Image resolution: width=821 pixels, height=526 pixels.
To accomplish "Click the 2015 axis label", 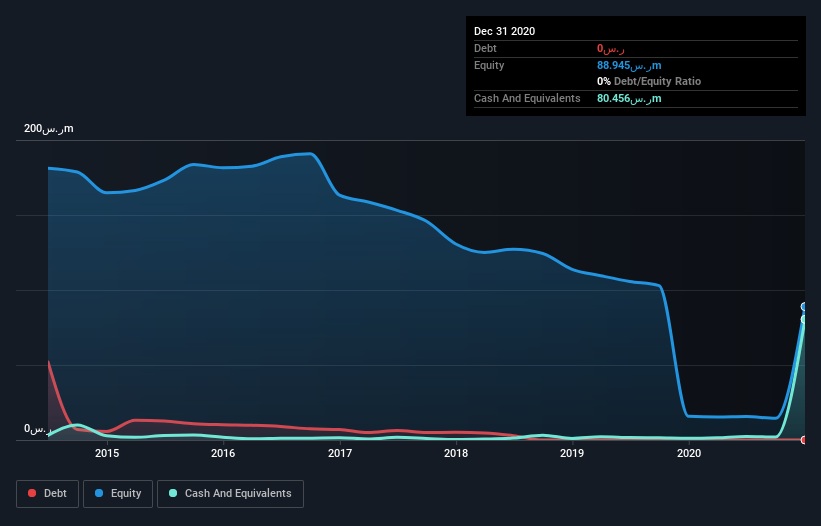I will [x=107, y=453].
